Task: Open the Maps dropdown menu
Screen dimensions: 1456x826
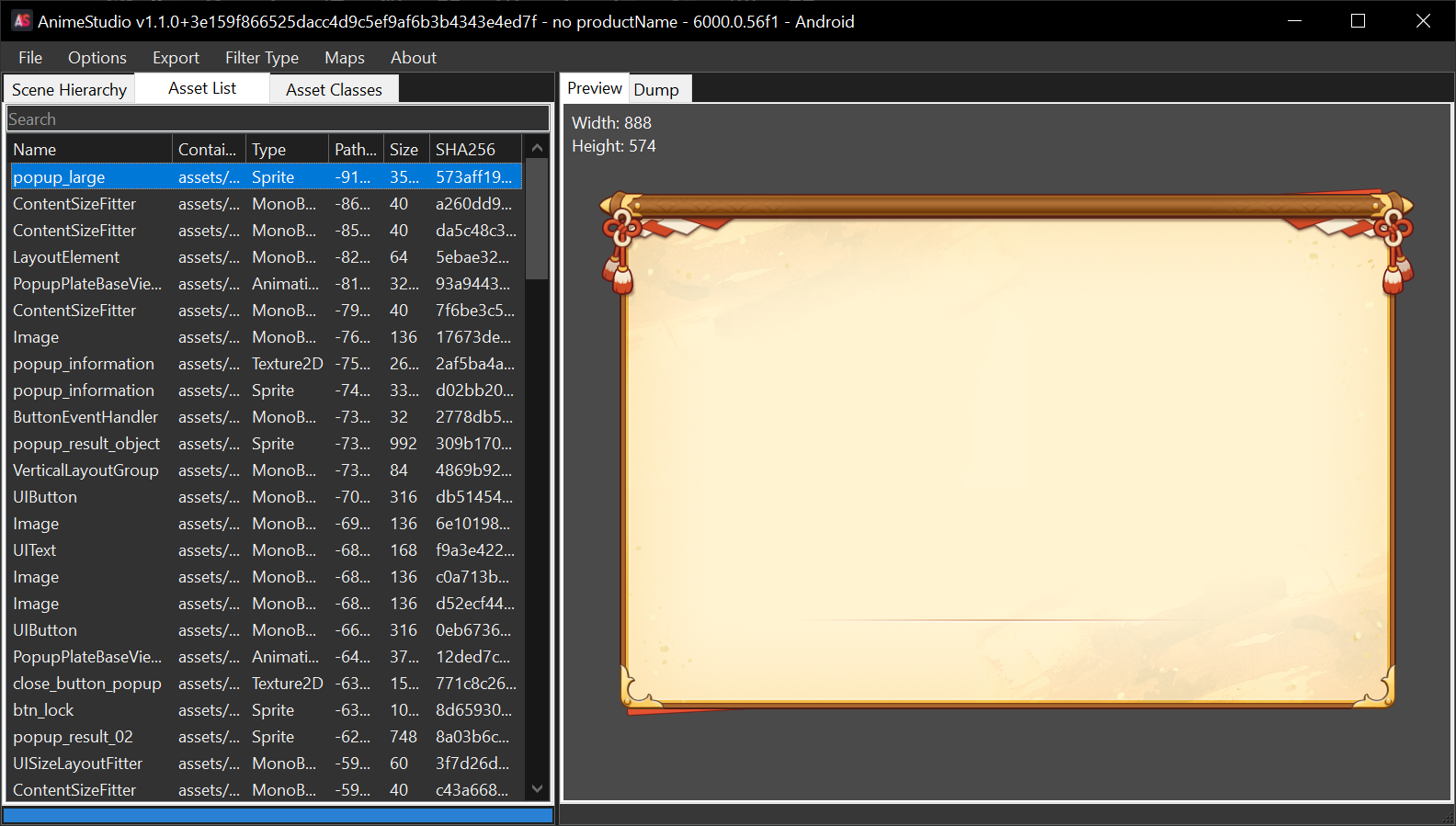Action: pyautogui.click(x=344, y=58)
